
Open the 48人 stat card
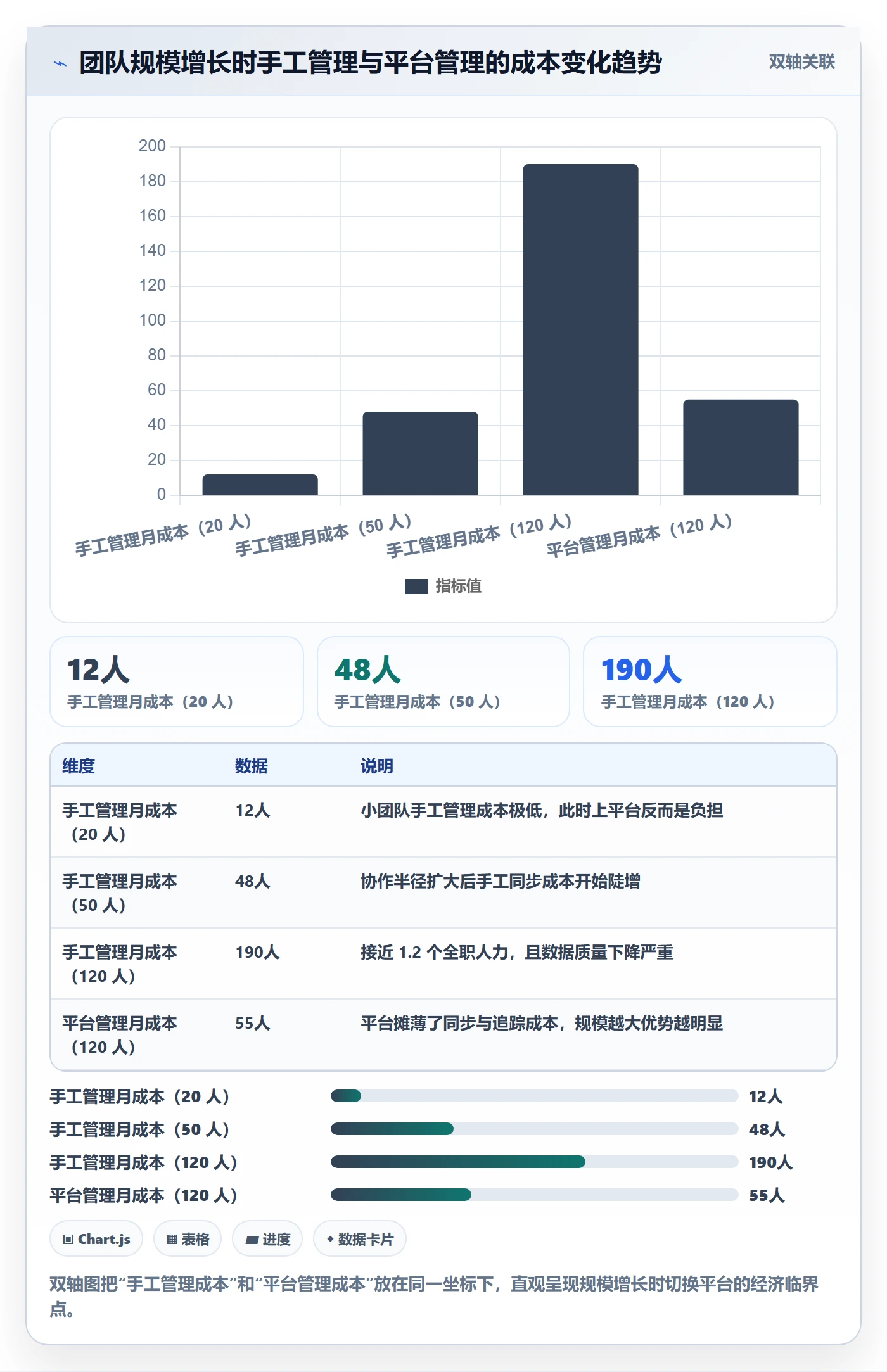pyautogui.click(x=443, y=682)
